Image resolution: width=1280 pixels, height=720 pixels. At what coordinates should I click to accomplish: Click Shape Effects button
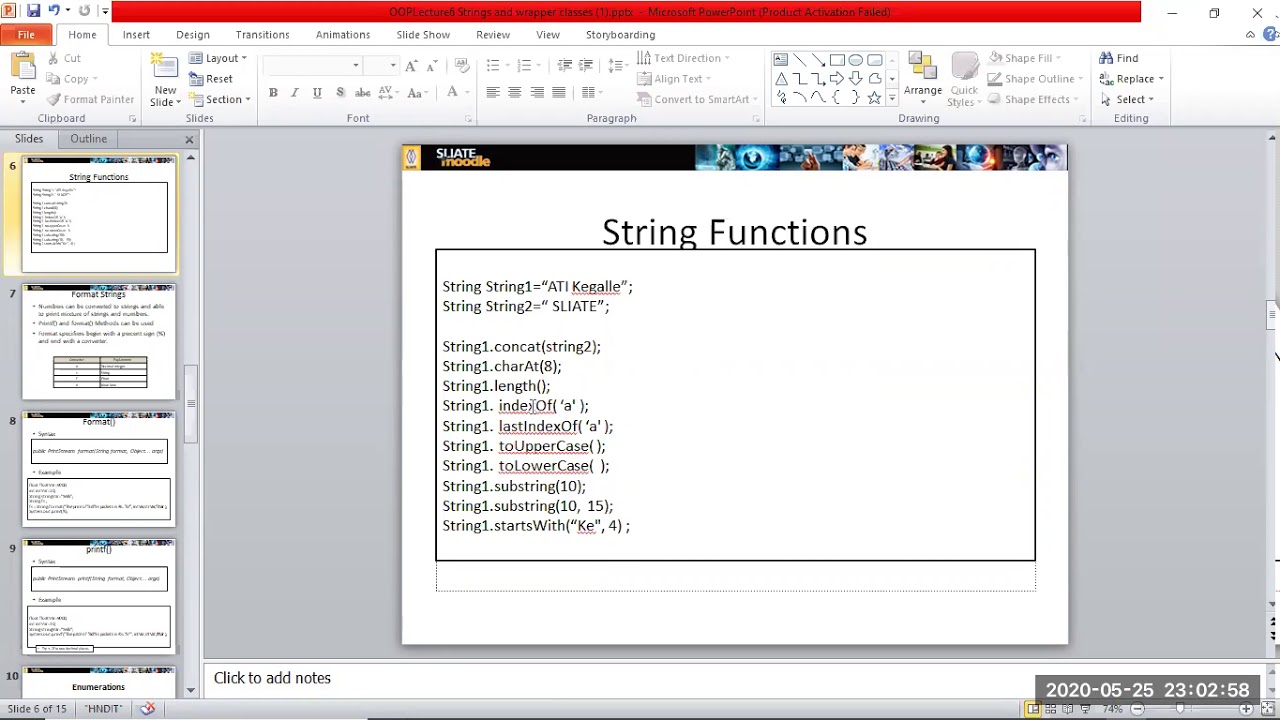[1033, 99]
